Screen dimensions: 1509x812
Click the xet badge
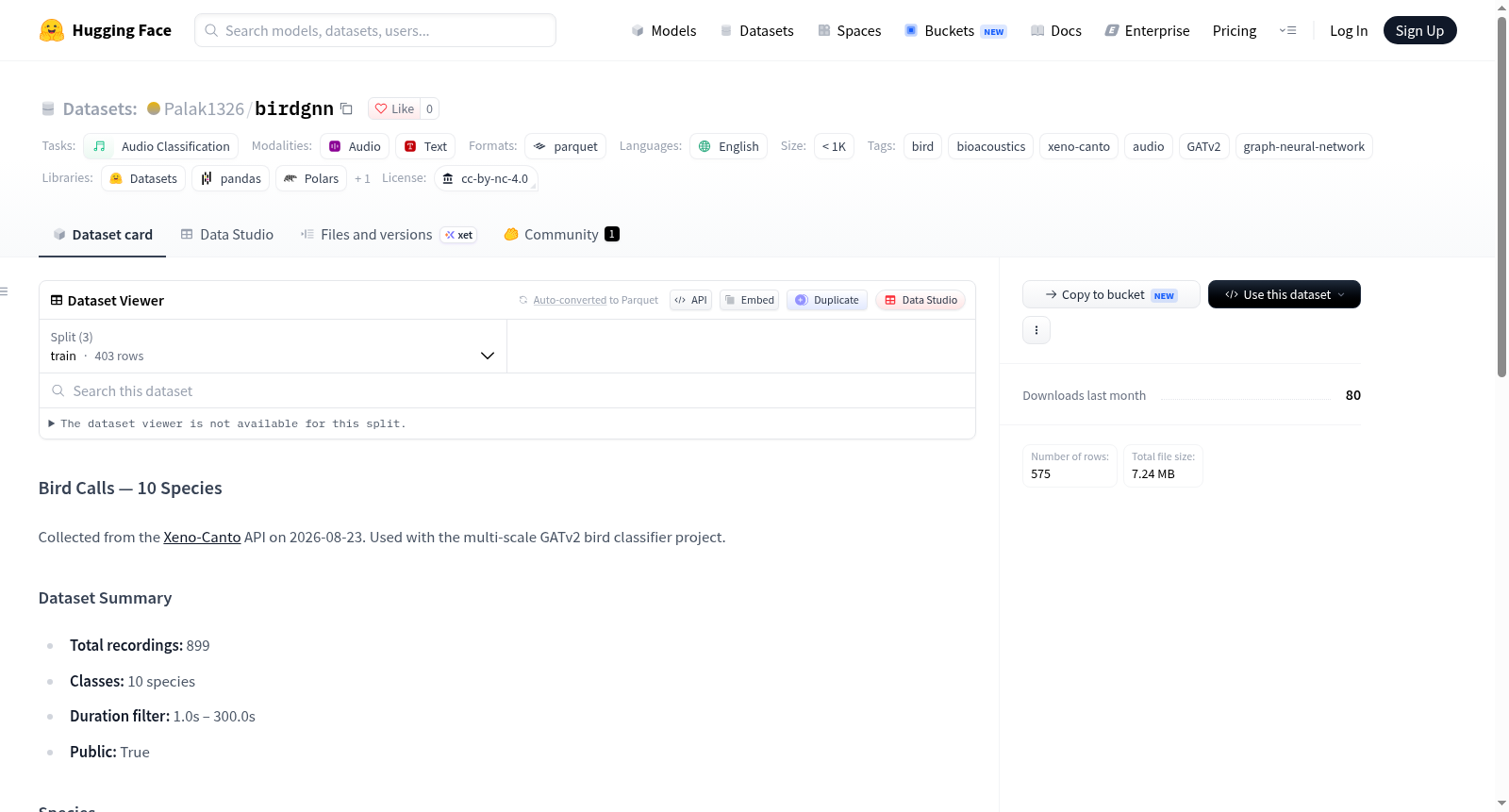click(458, 235)
